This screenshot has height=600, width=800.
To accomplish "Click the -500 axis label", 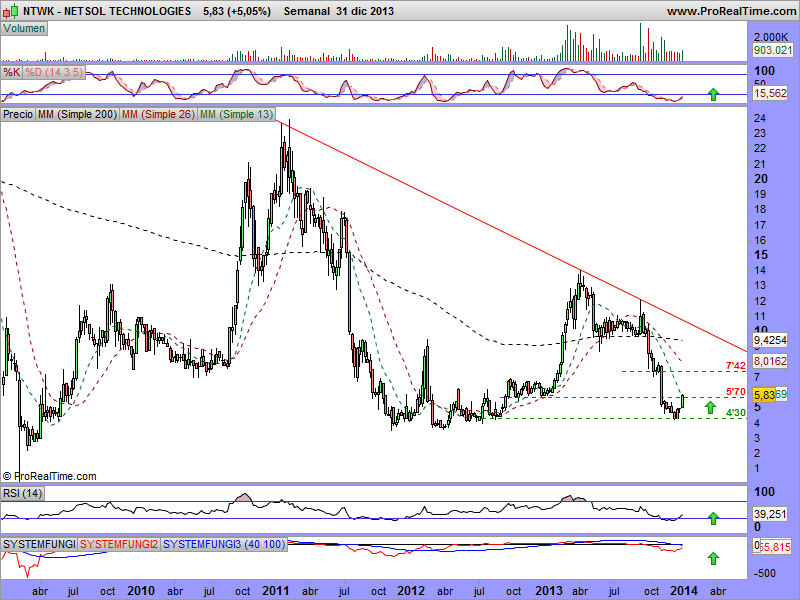I will coord(764,573).
